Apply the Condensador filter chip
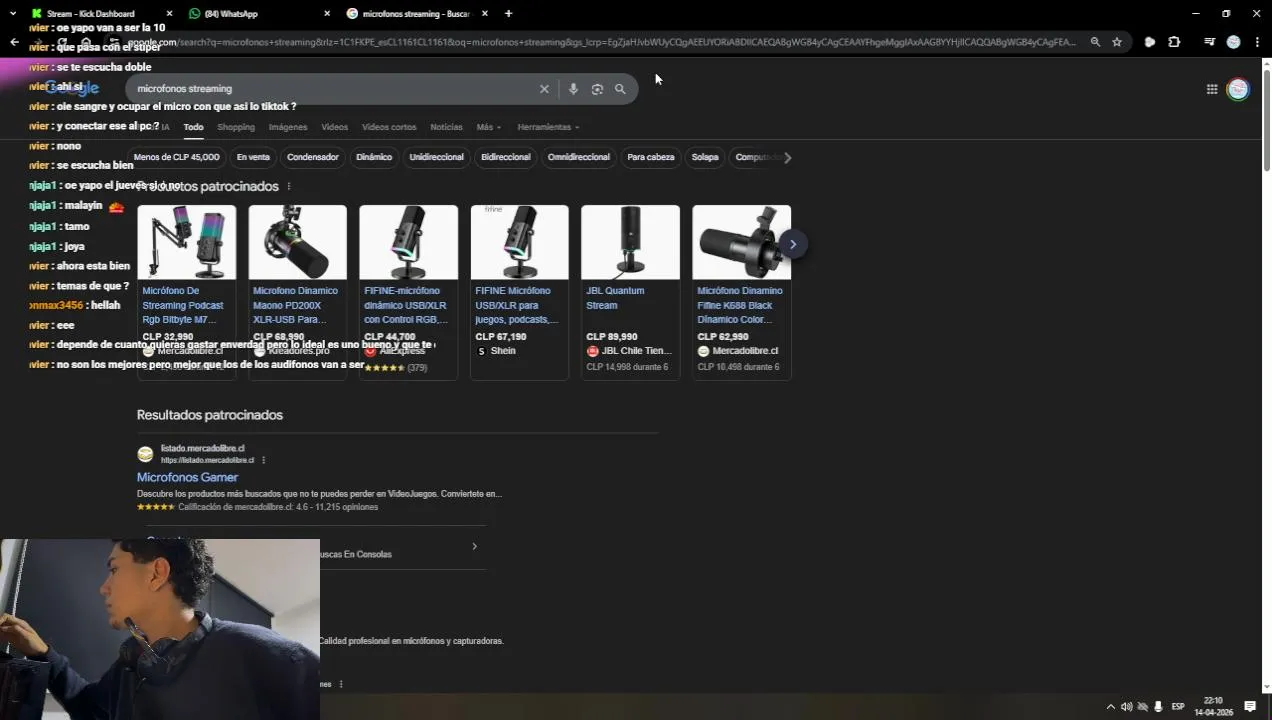 tap(313, 157)
